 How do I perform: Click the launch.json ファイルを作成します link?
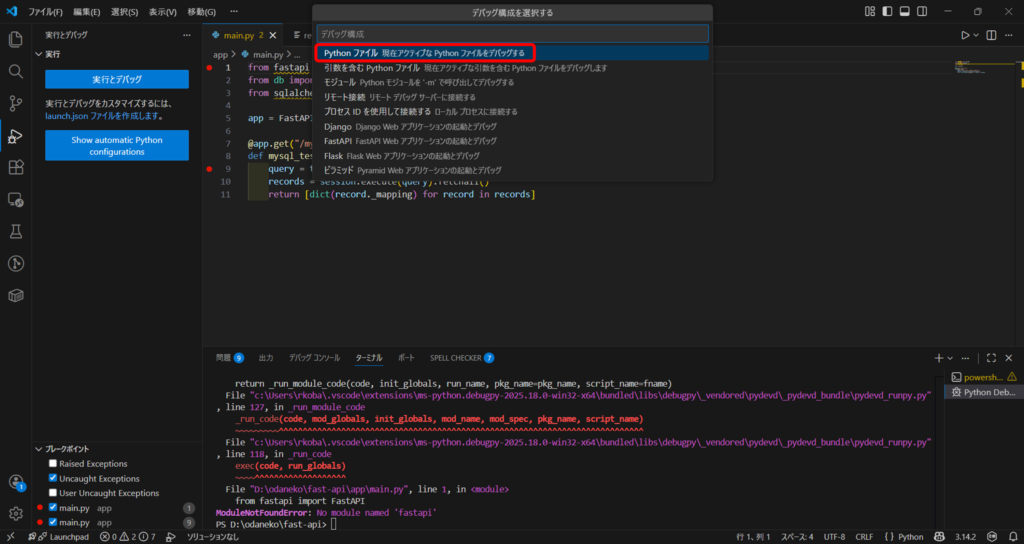(x=104, y=116)
